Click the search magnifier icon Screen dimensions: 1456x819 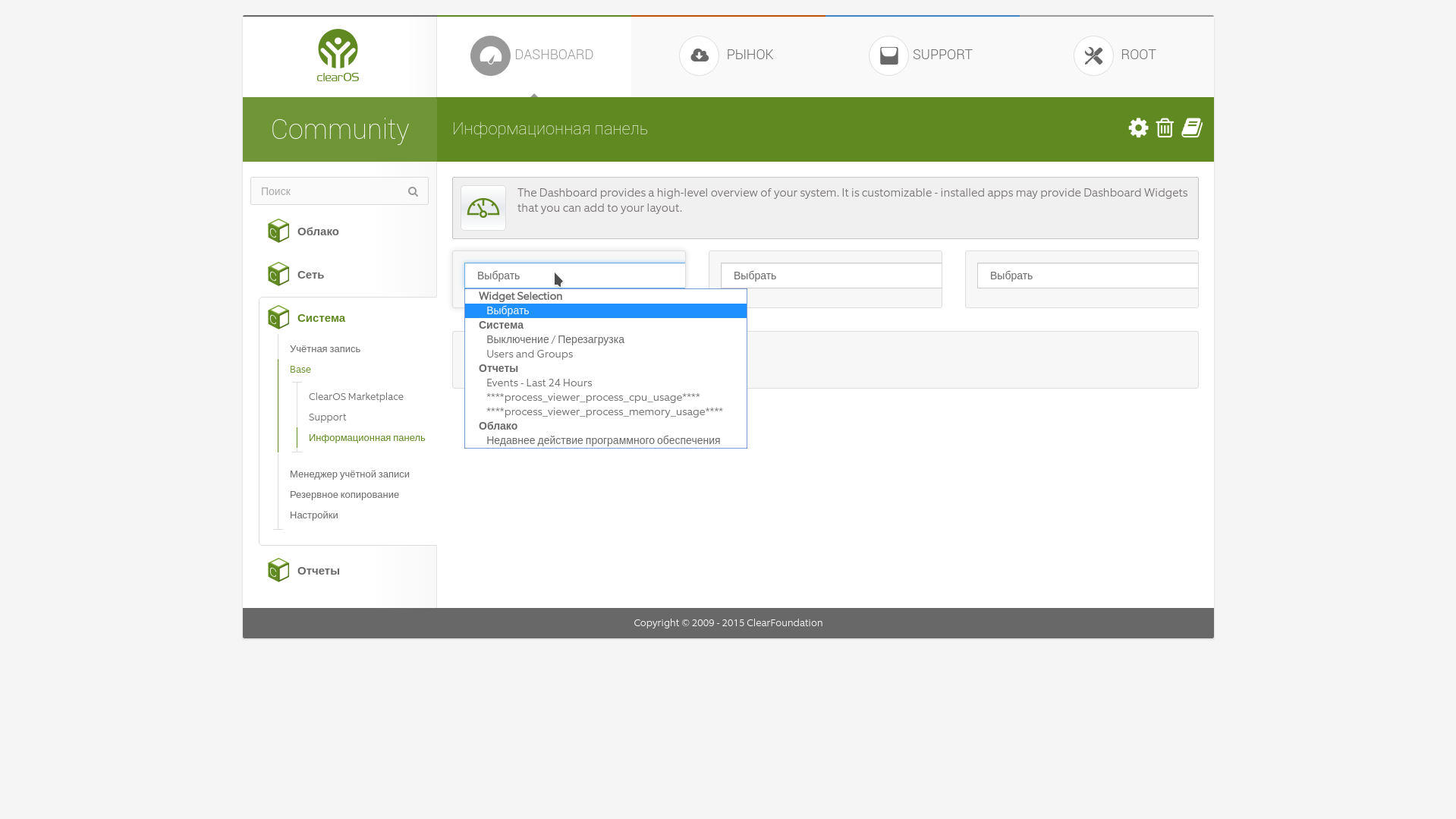(413, 191)
